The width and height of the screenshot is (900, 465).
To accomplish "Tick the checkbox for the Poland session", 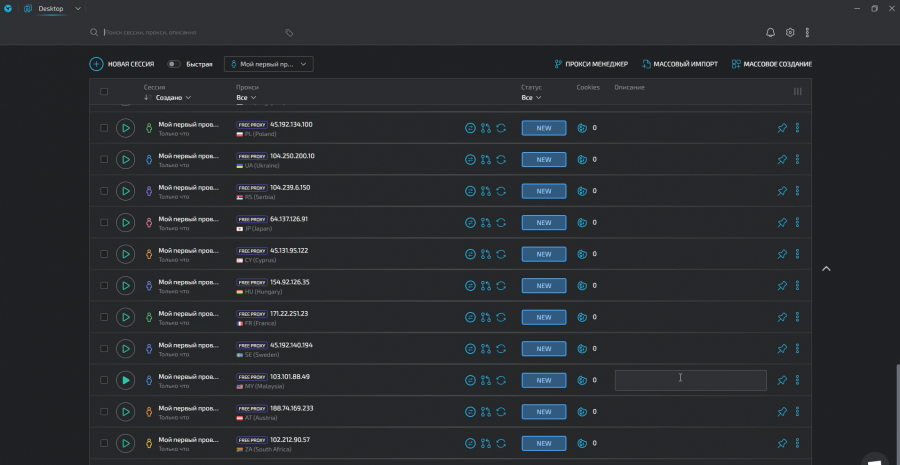I will [x=104, y=128].
